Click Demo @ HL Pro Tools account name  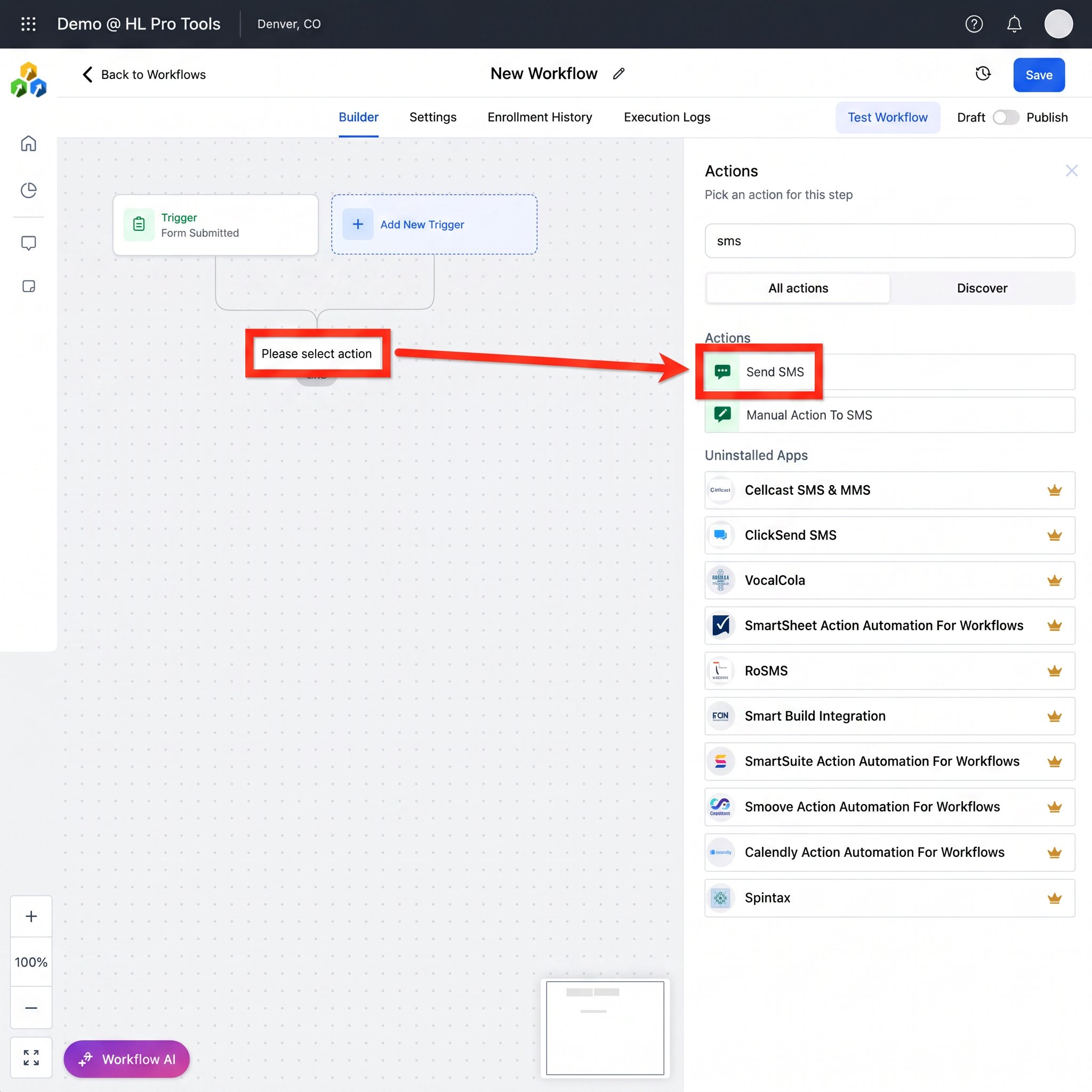click(139, 24)
